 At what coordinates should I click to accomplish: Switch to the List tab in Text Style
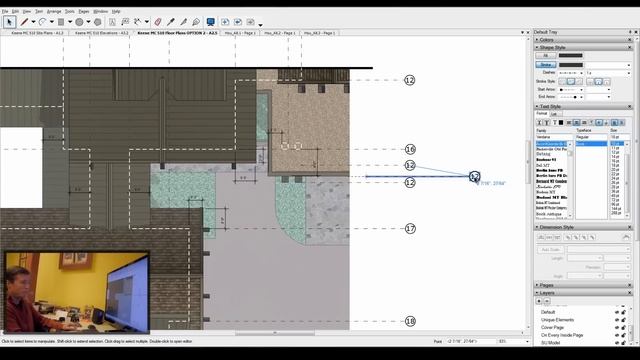tap(554, 114)
